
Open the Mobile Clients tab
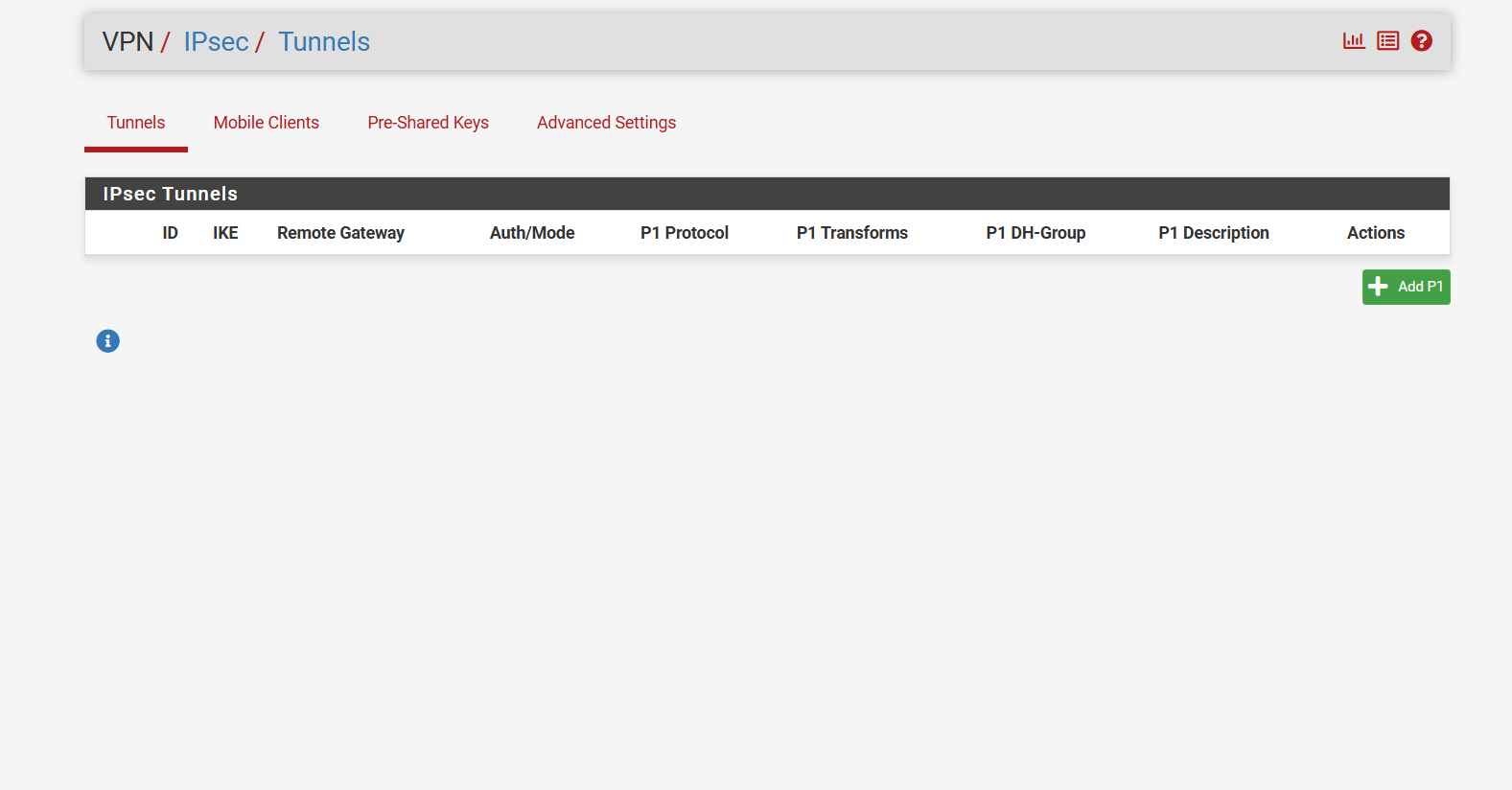pos(266,123)
